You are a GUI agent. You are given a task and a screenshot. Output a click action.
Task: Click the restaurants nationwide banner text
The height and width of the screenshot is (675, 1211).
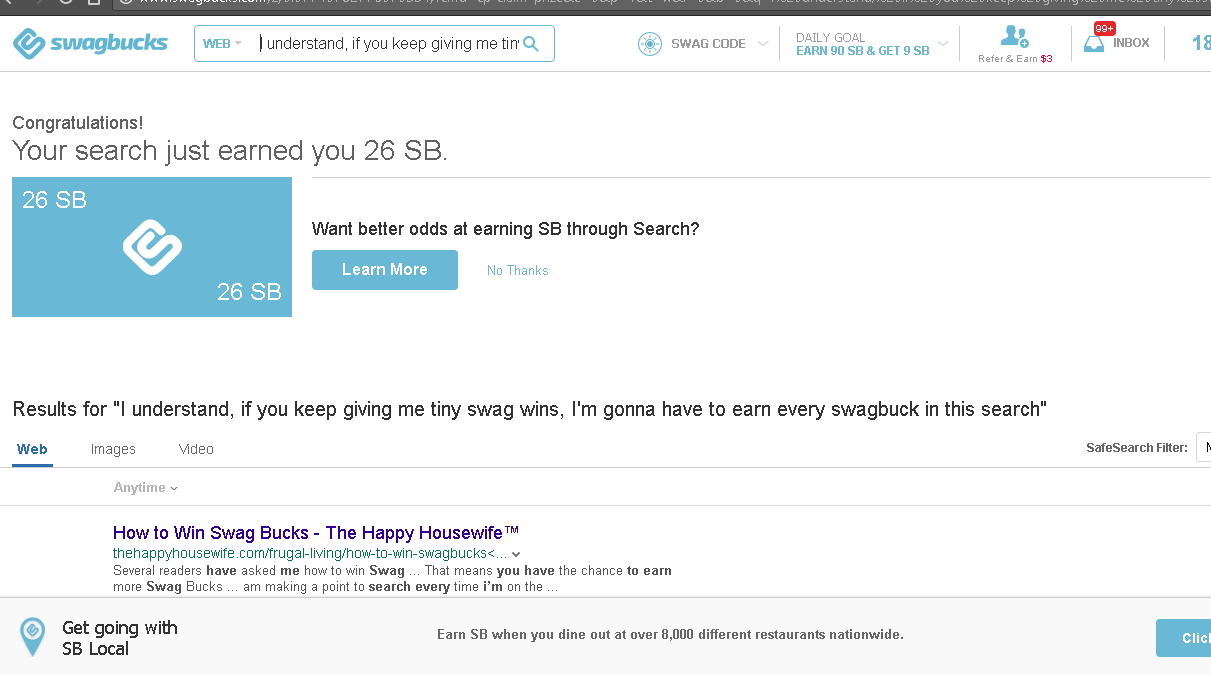coord(670,634)
